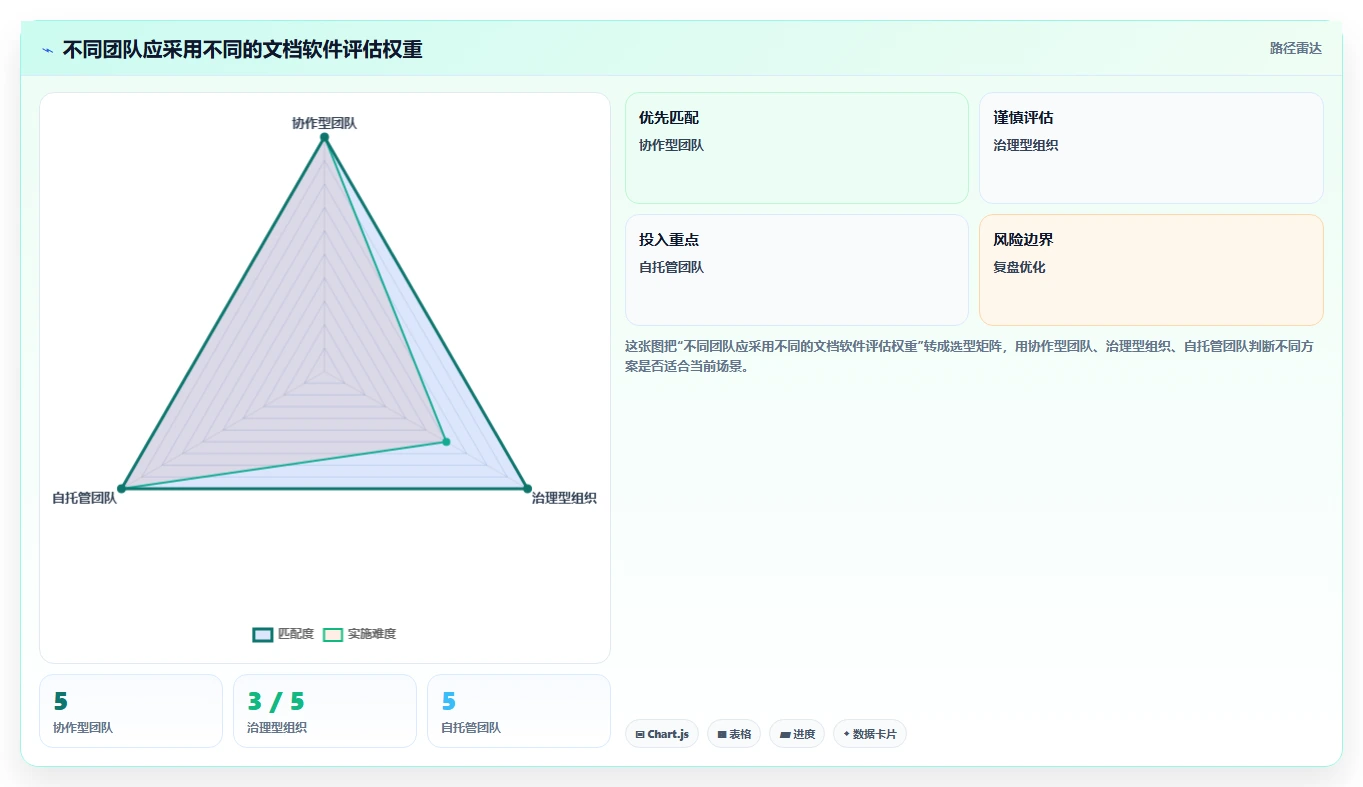Image resolution: width=1363 pixels, height=787 pixels.
Task: Click the 治理型组织 axis label on chart
Action: (x=564, y=498)
